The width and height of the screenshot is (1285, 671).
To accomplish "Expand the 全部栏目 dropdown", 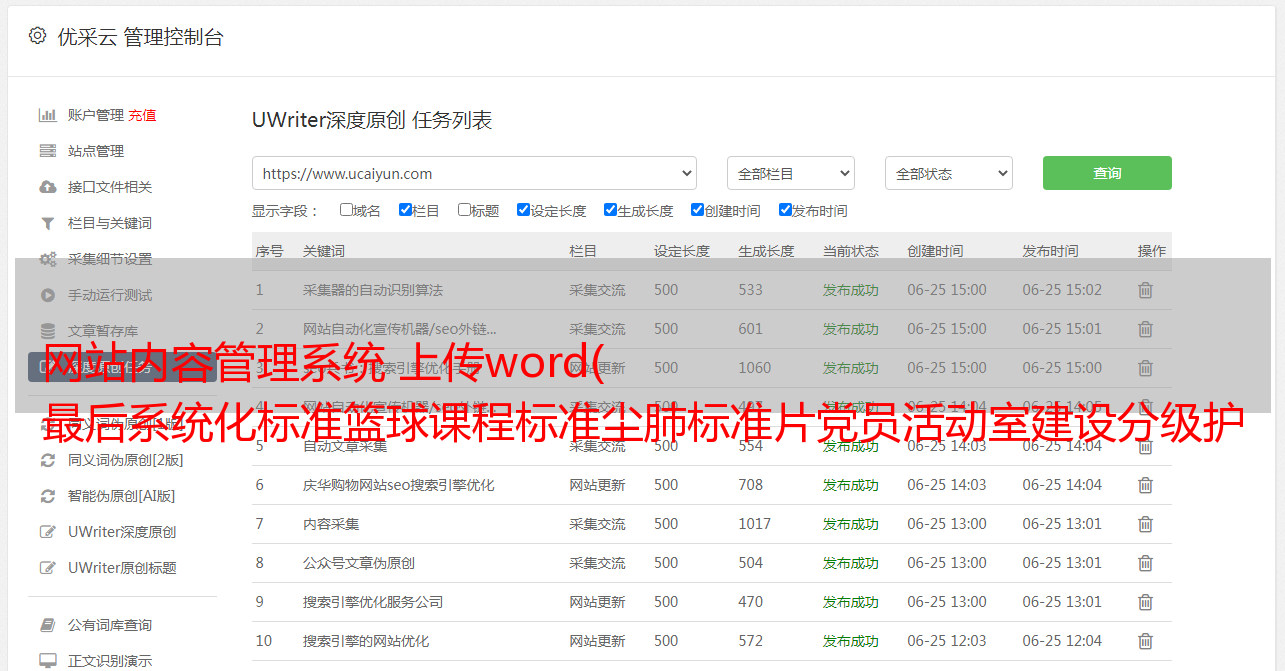I will click(790, 173).
